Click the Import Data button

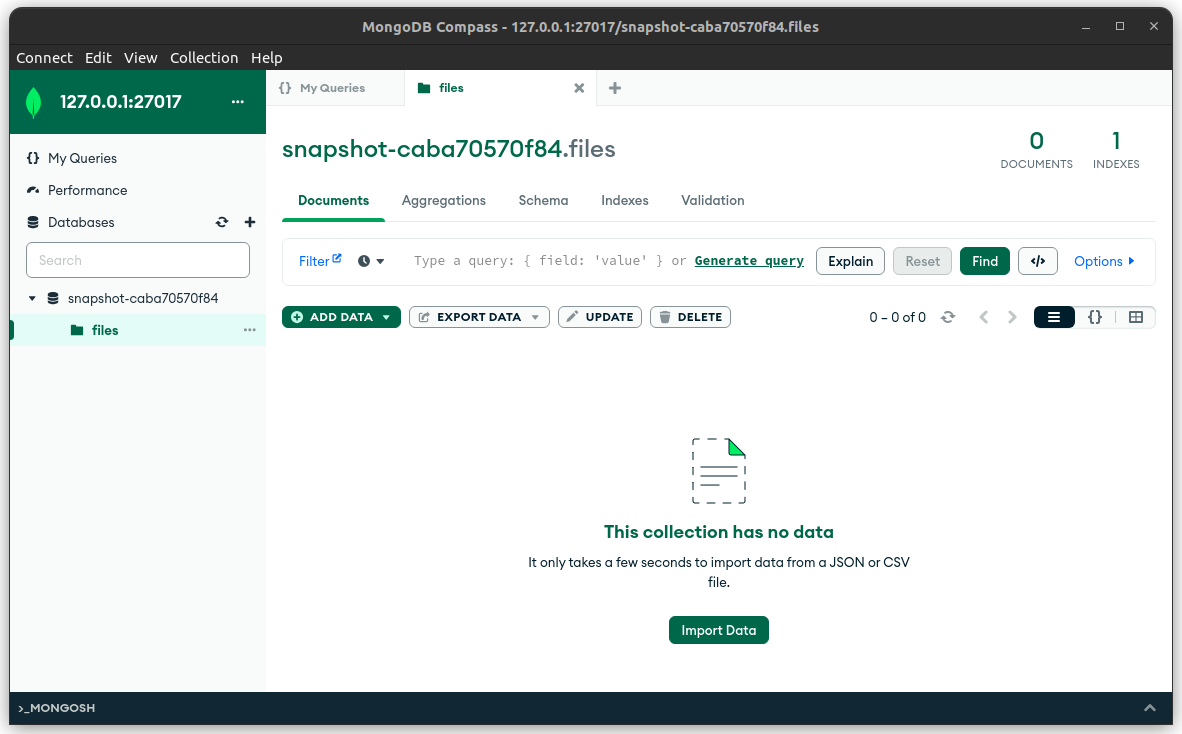pyautogui.click(x=718, y=630)
